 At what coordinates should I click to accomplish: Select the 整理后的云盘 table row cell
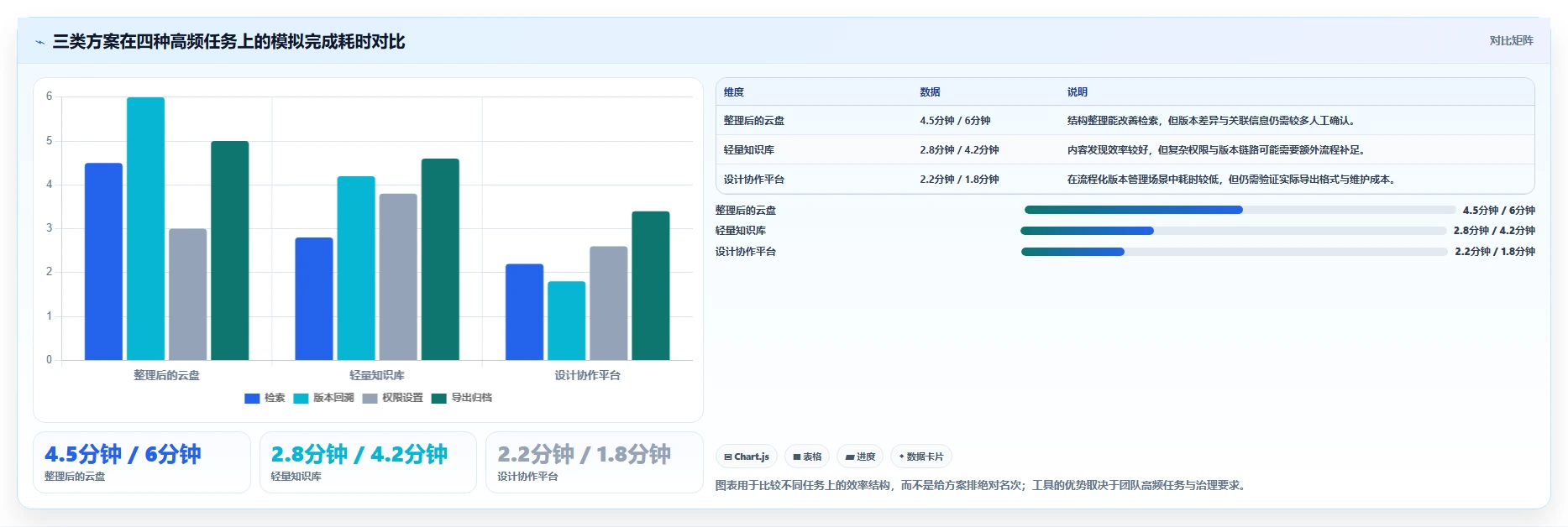(754, 121)
